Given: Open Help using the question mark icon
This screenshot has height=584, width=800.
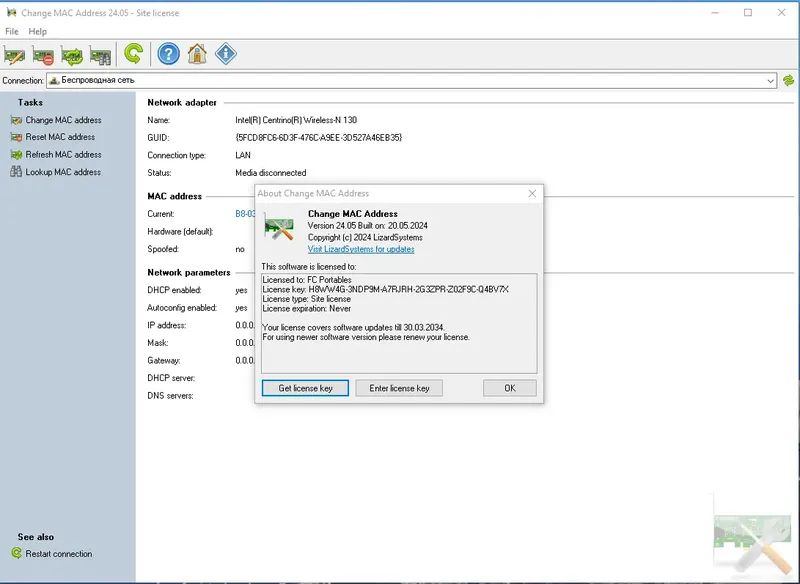Looking at the screenshot, I should point(168,54).
